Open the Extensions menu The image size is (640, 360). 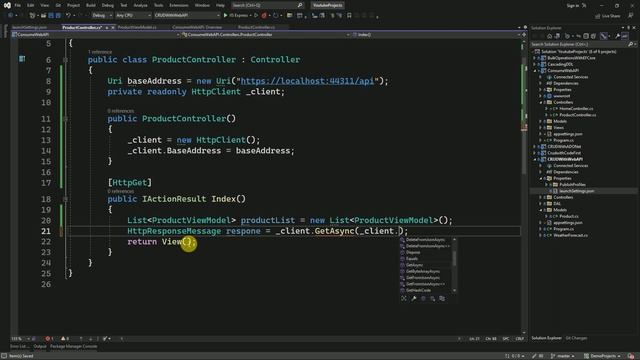tap(179, 5)
